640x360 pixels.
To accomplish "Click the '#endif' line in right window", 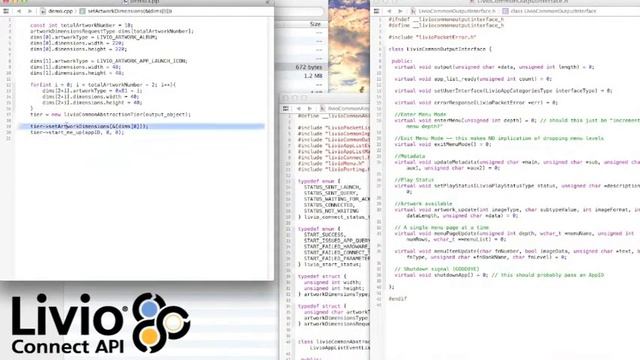I will click(x=398, y=299).
